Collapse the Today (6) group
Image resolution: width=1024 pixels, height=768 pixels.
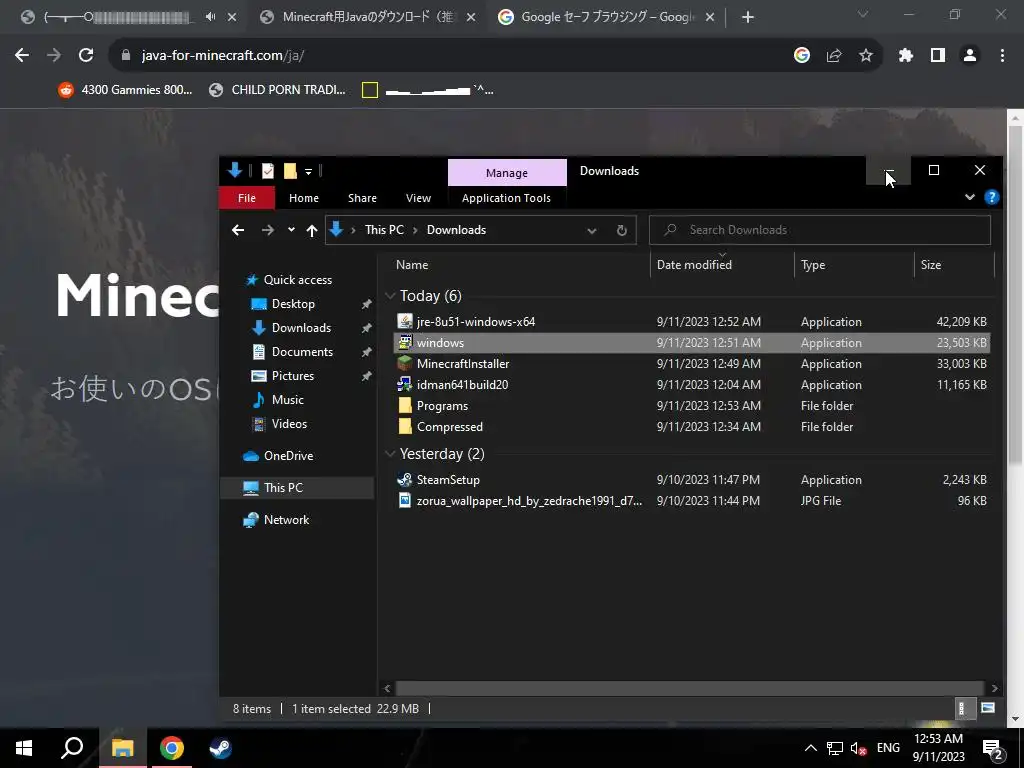[x=390, y=296]
